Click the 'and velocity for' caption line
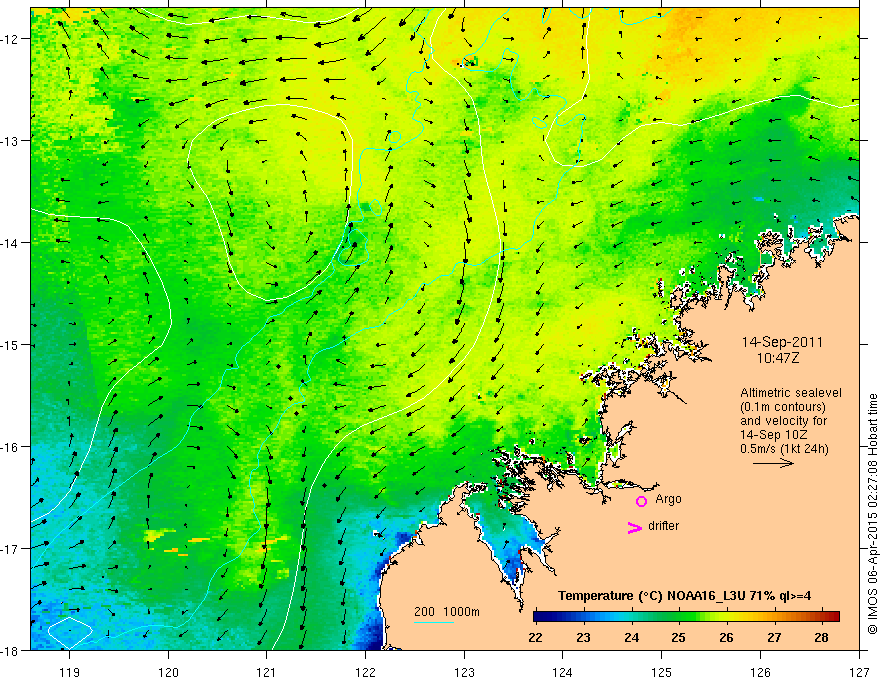 [x=783, y=420]
